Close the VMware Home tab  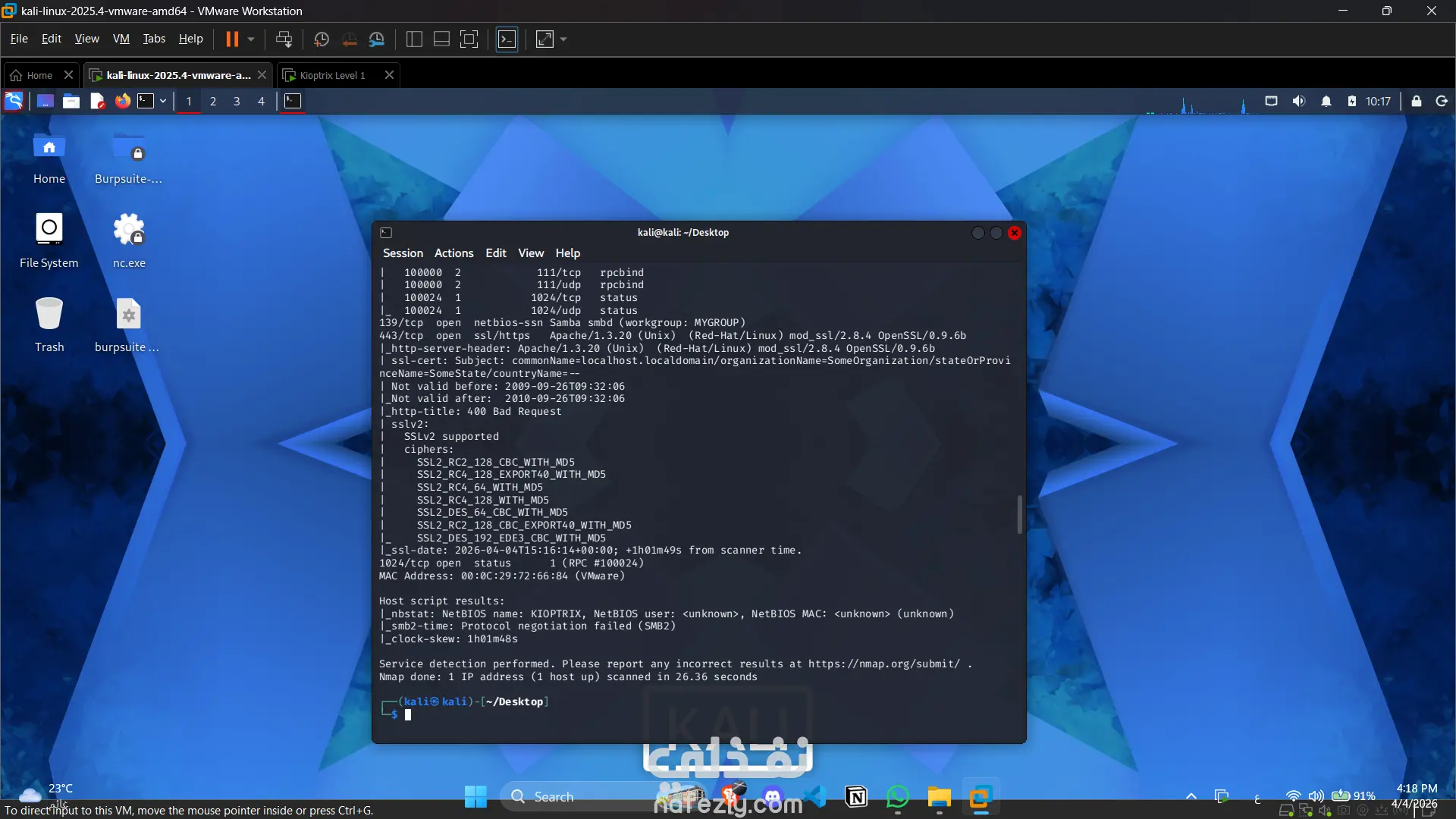click(x=68, y=75)
